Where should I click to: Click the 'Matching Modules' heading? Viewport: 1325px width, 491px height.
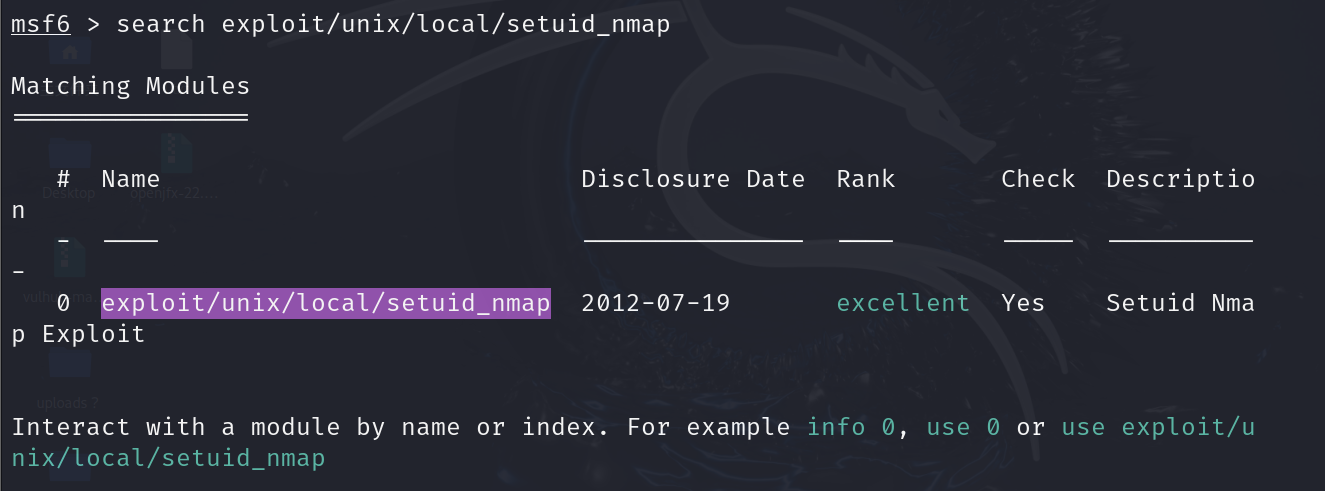tap(130, 86)
